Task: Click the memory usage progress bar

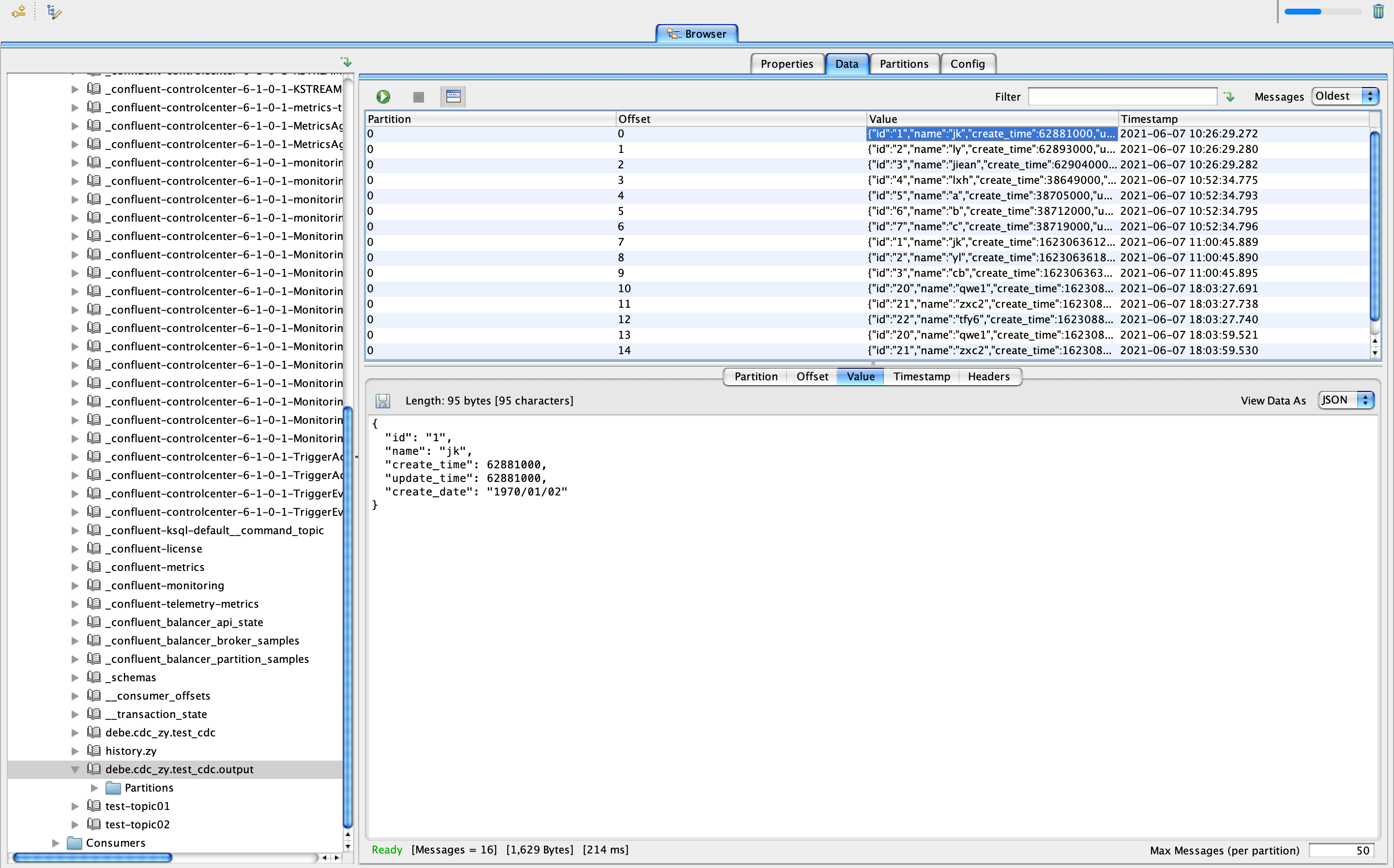Action: (x=1322, y=12)
